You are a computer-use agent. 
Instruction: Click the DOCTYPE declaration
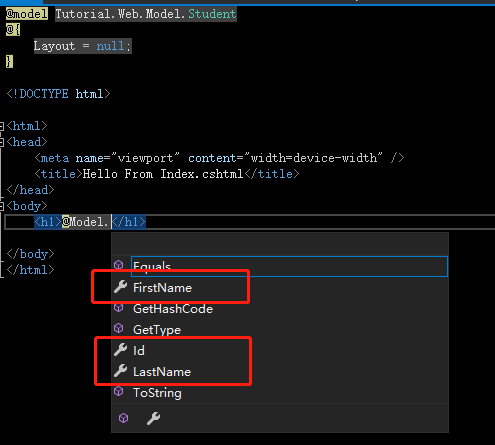[x=58, y=94]
